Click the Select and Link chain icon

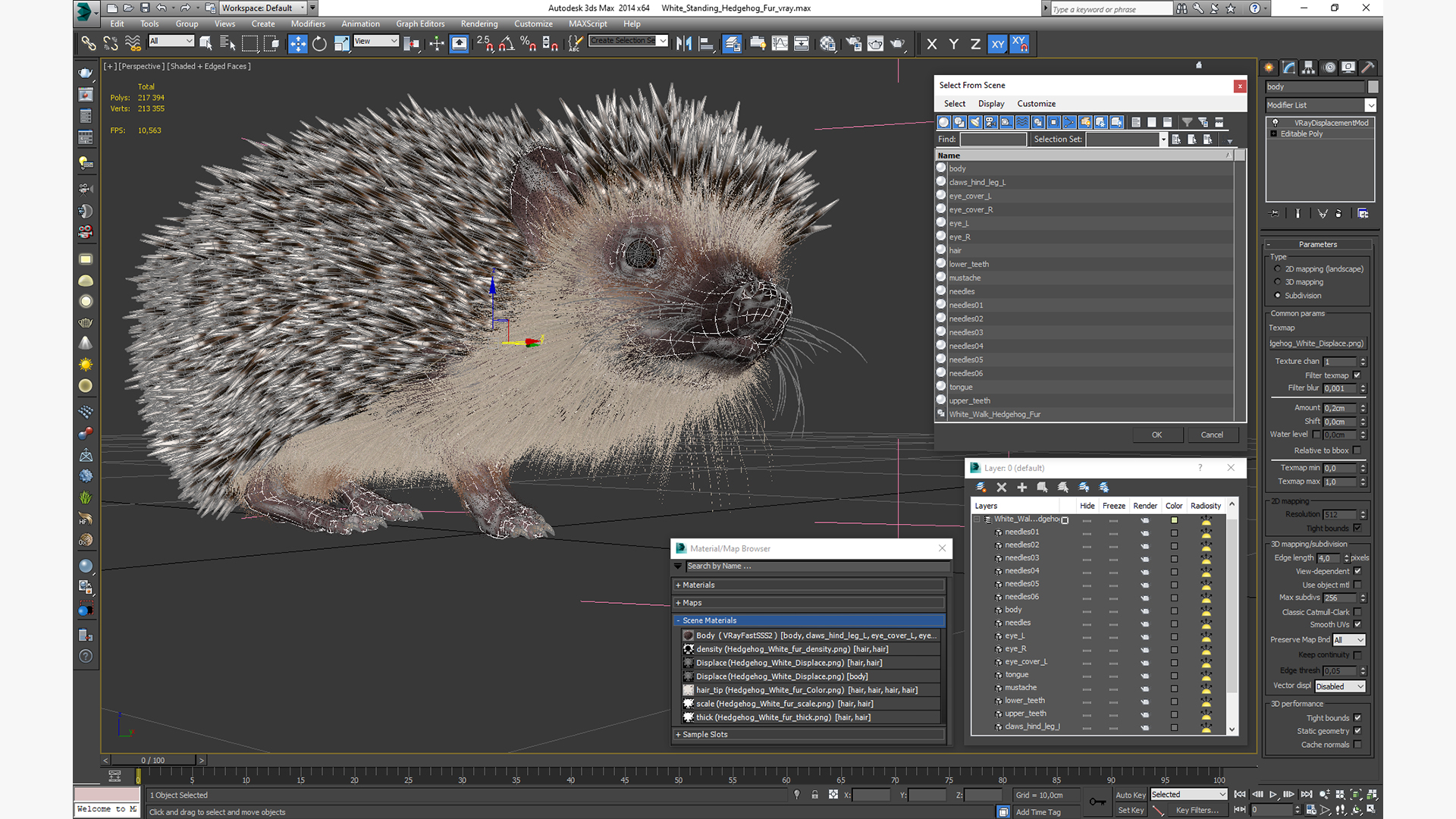click(89, 44)
